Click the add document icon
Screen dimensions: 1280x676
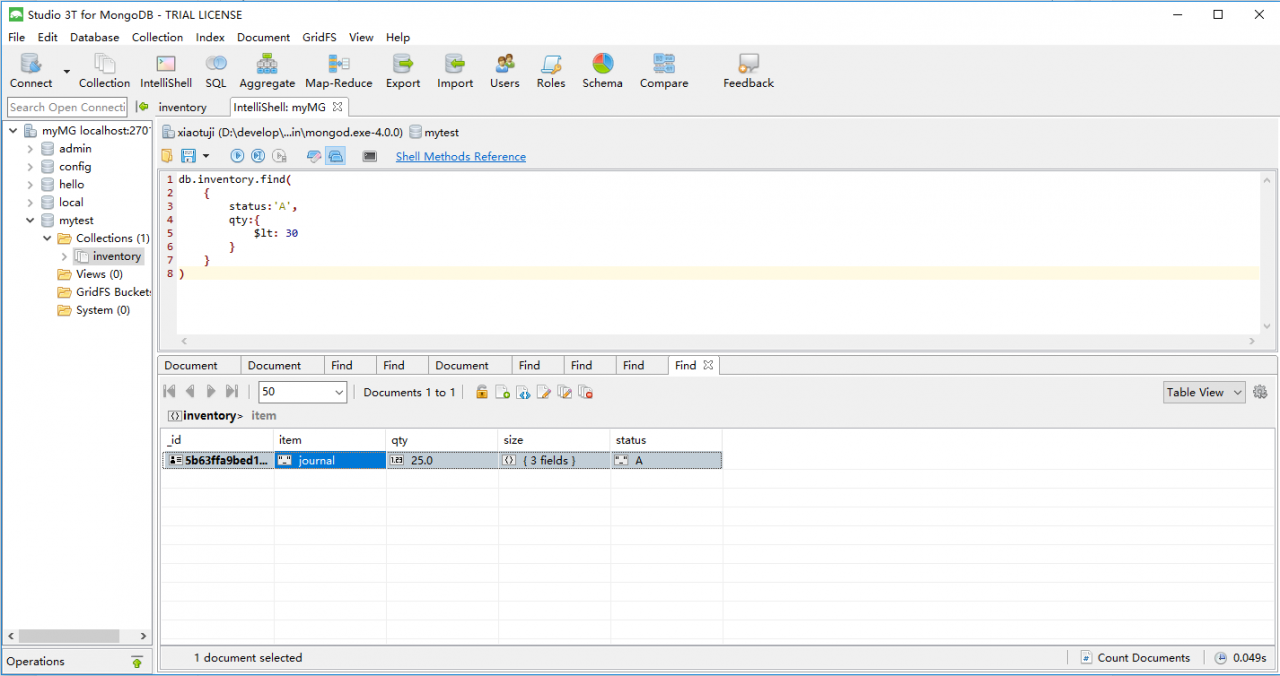(x=502, y=392)
